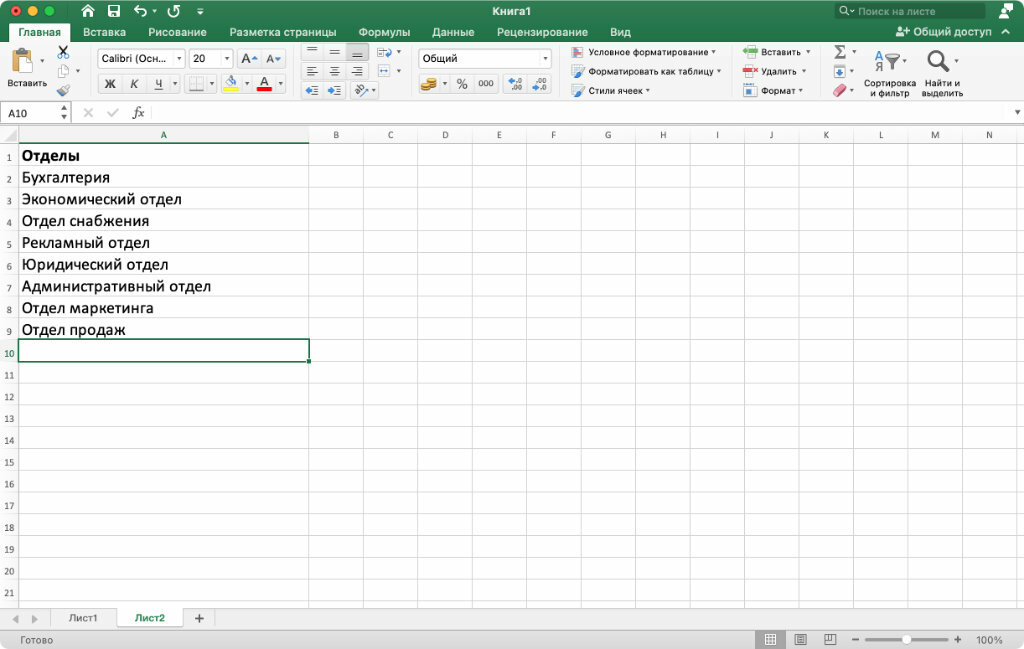Save the workbook with floppy disk icon
Image resolution: width=1024 pixels, height=649 pixels.
click(114, 11)
